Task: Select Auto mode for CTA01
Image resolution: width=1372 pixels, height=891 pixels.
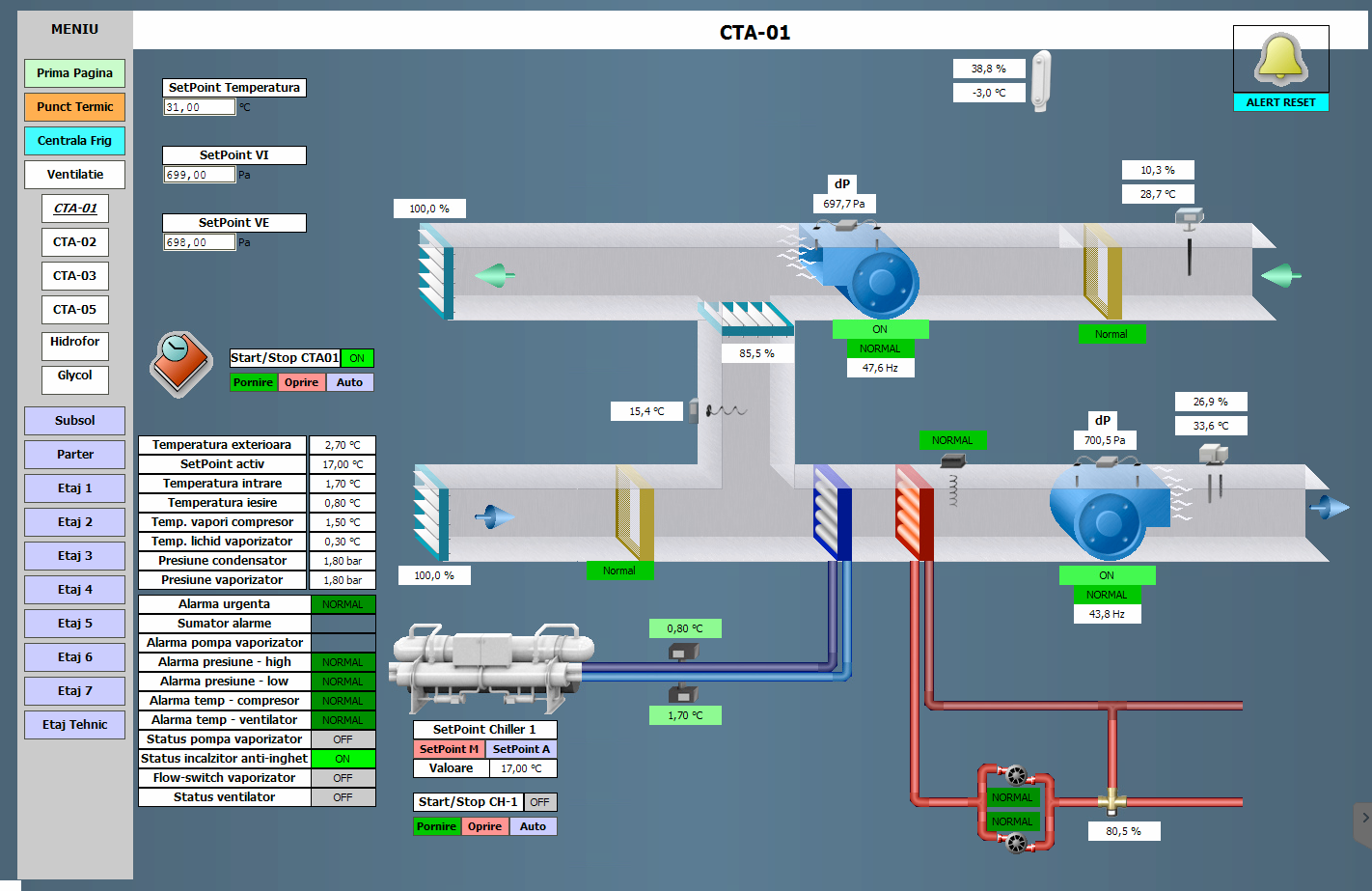Action: [x=349, y=382]
